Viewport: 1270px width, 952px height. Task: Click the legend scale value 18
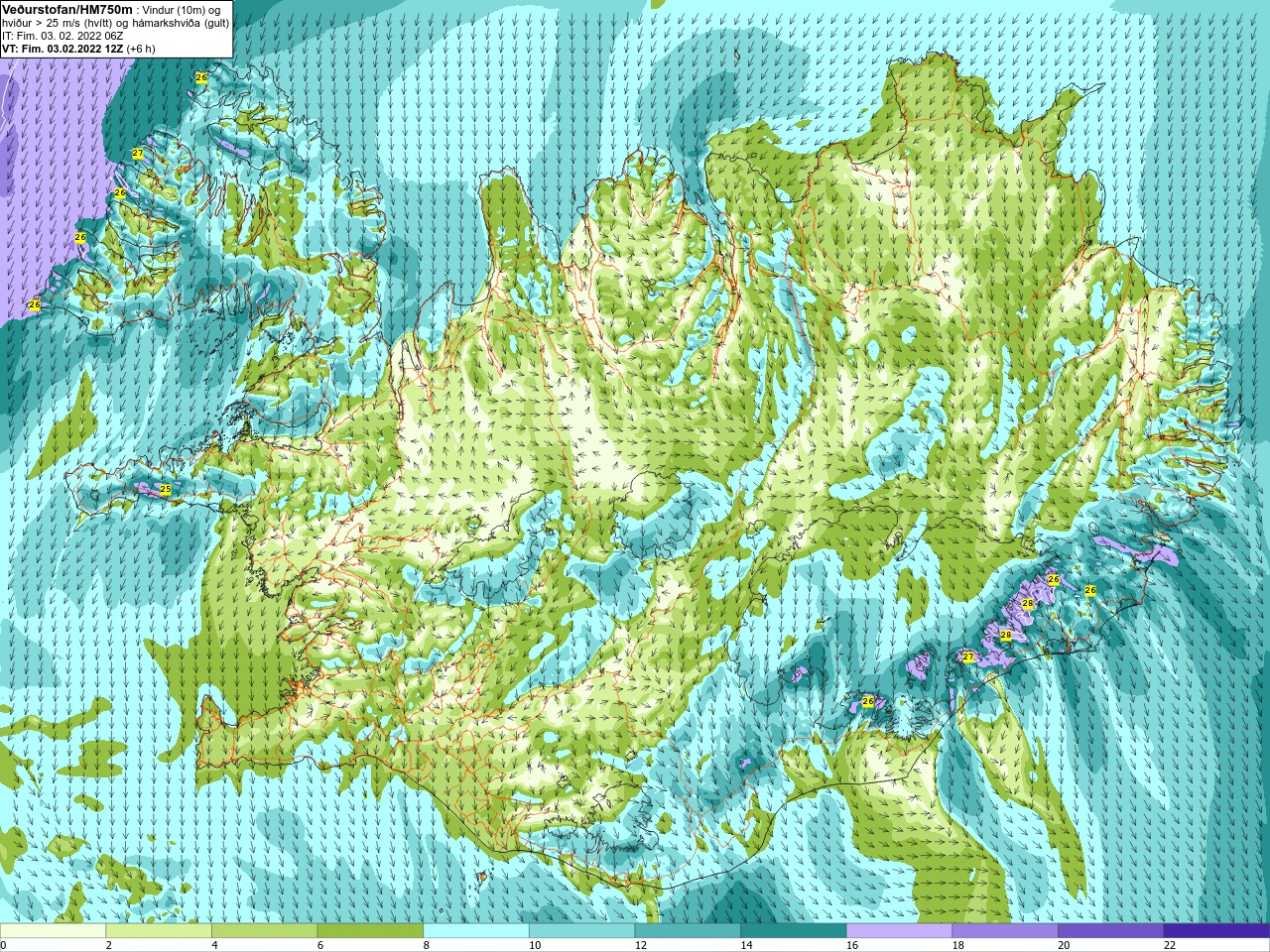[958, 945]
